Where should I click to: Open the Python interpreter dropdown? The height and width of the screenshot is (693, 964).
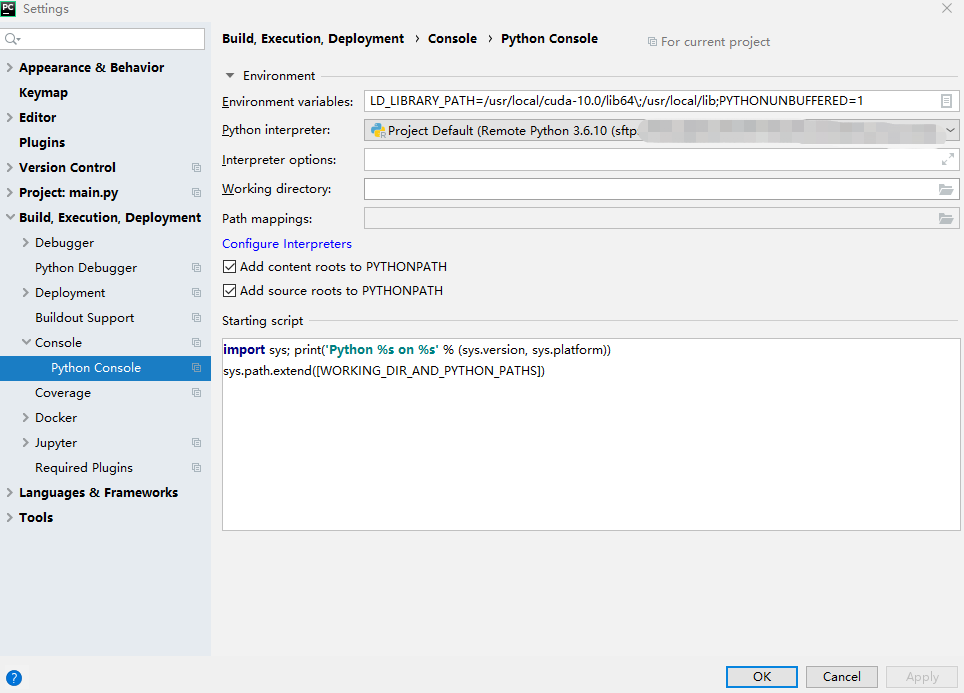(662, 130)
